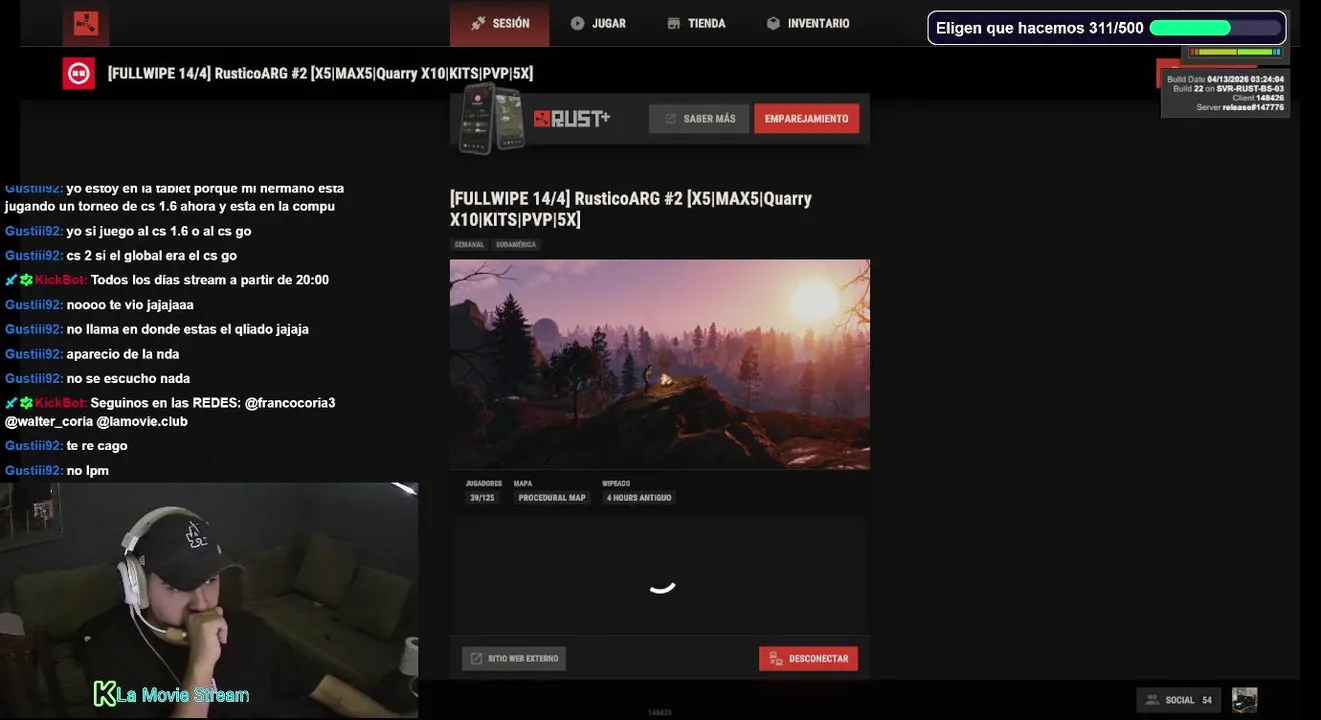
Task: Click the external link icon on Sitio Web Externo
Action: [x=476, y=659]
